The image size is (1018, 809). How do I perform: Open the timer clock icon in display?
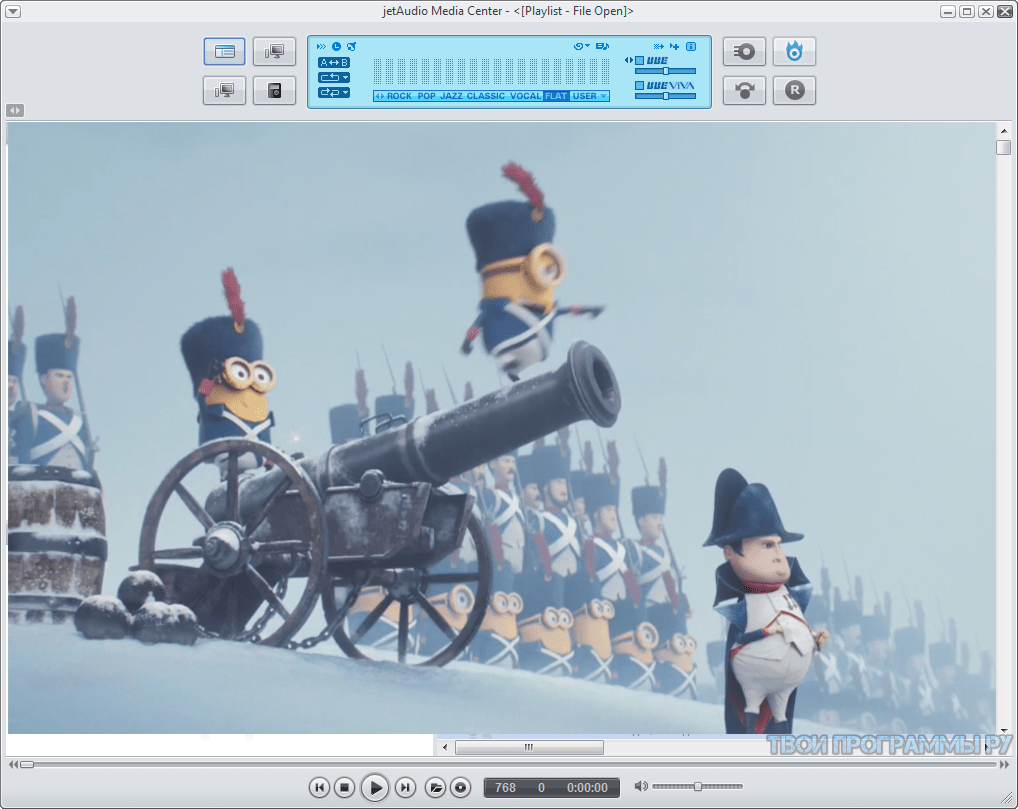pos(336,46)
